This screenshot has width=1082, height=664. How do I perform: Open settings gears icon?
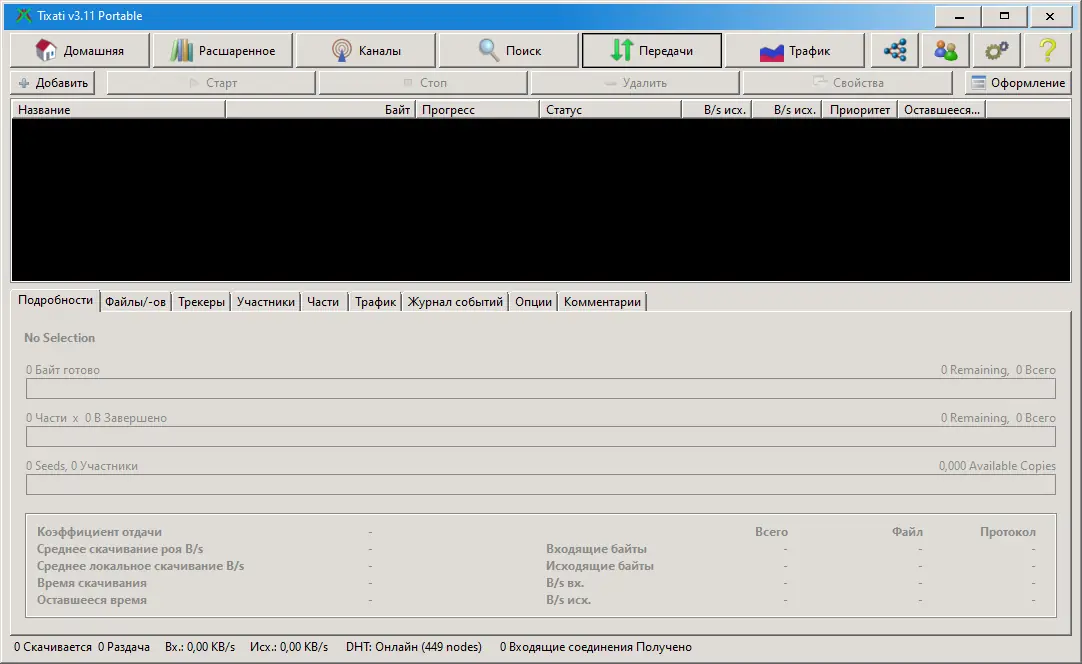(x=996, y=50)
